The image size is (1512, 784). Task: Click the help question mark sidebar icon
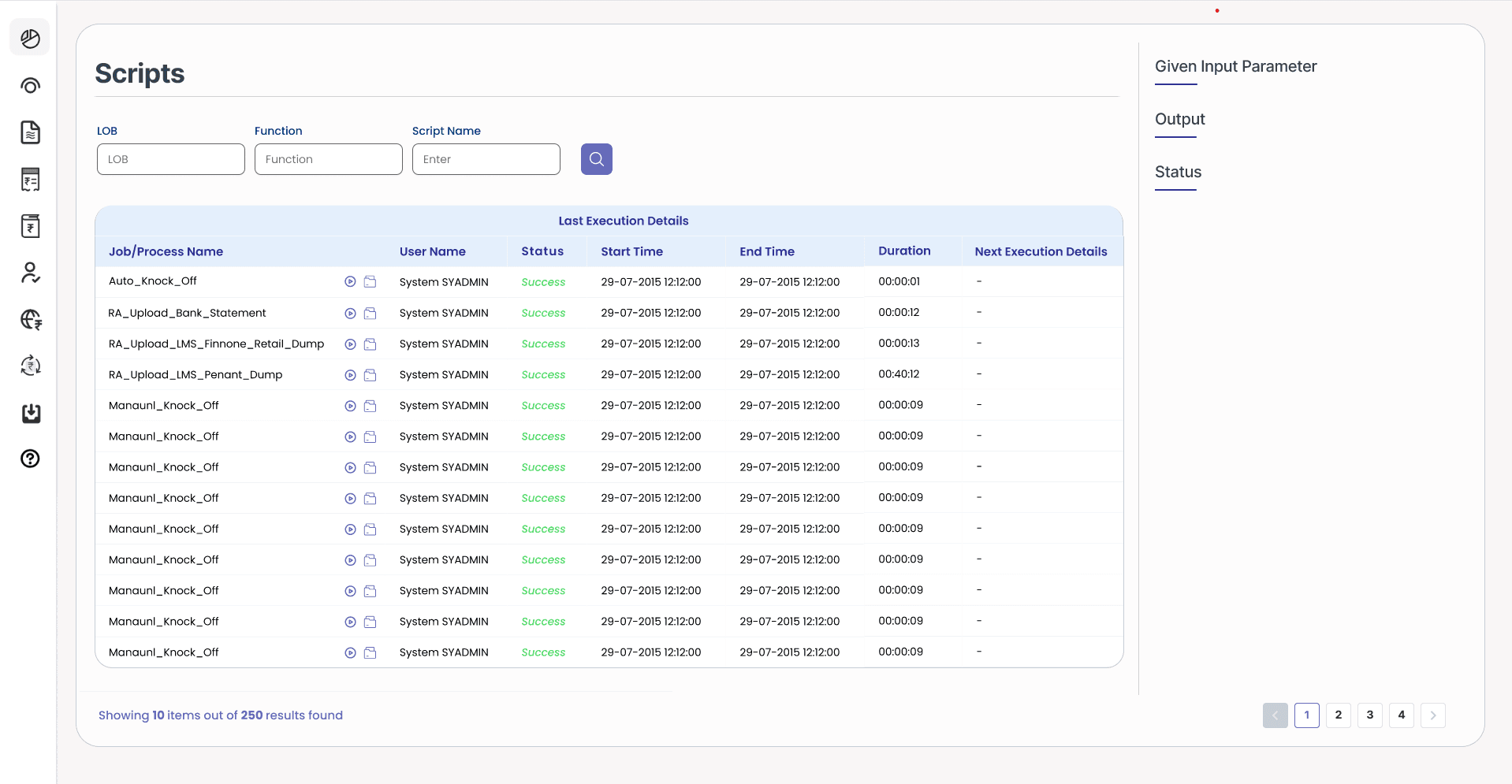coord(30,459)
